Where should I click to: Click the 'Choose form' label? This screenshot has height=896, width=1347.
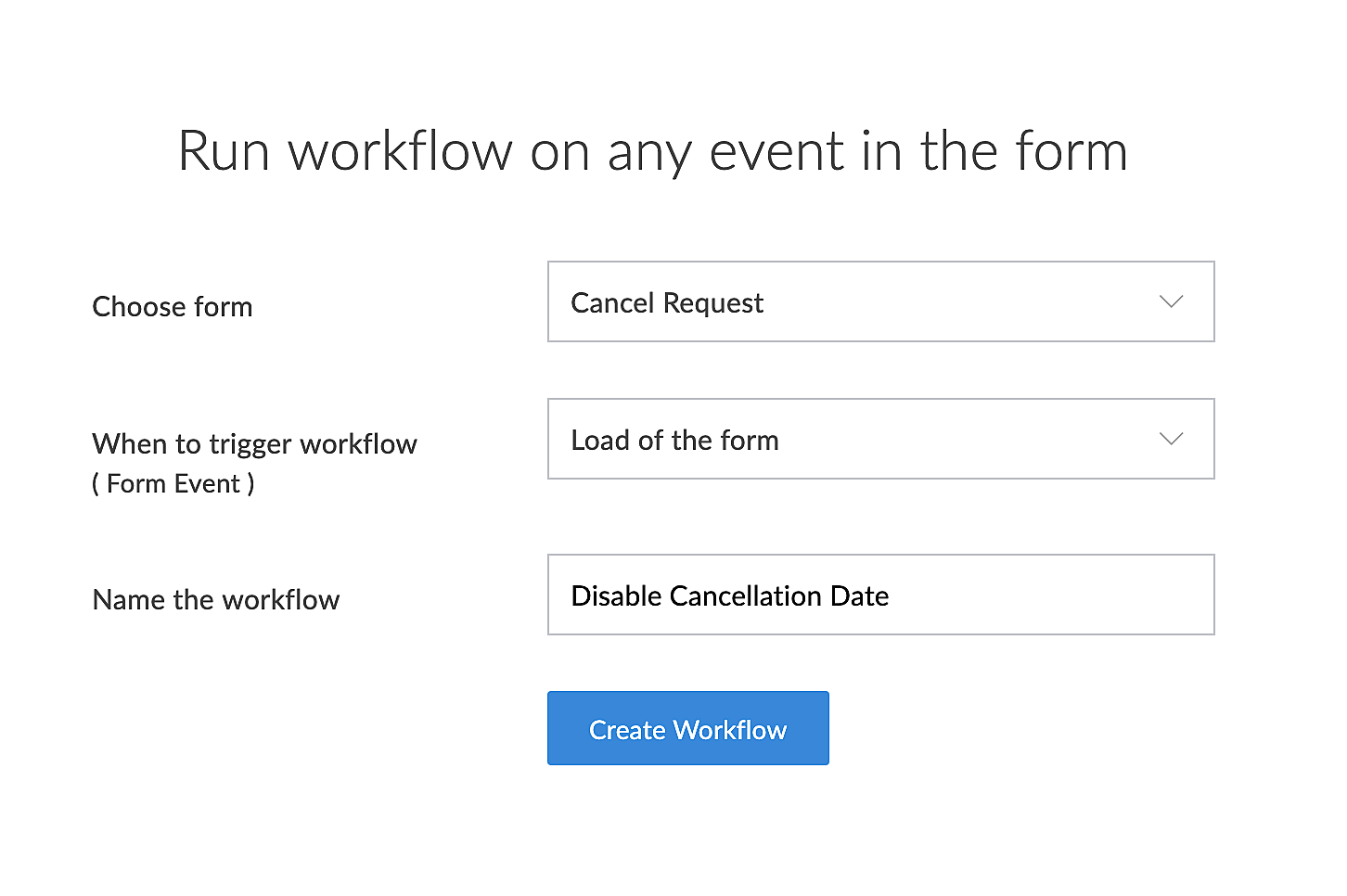(173, 307)
